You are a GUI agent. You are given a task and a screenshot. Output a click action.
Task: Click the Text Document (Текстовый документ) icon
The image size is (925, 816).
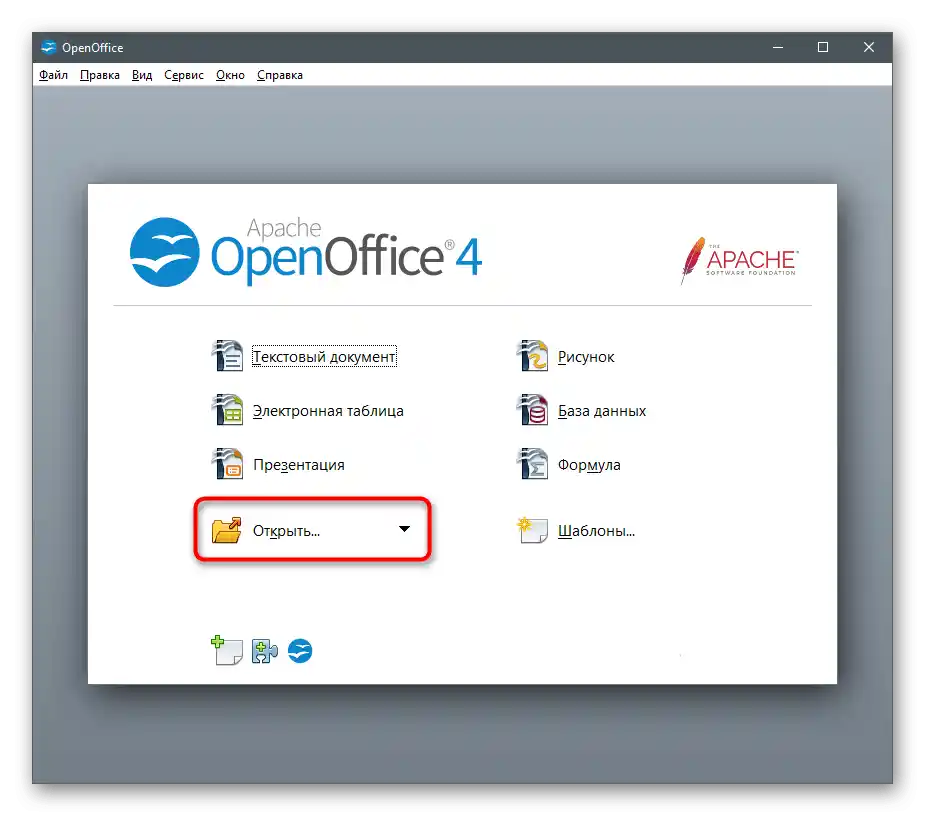[x=227, y=356]
